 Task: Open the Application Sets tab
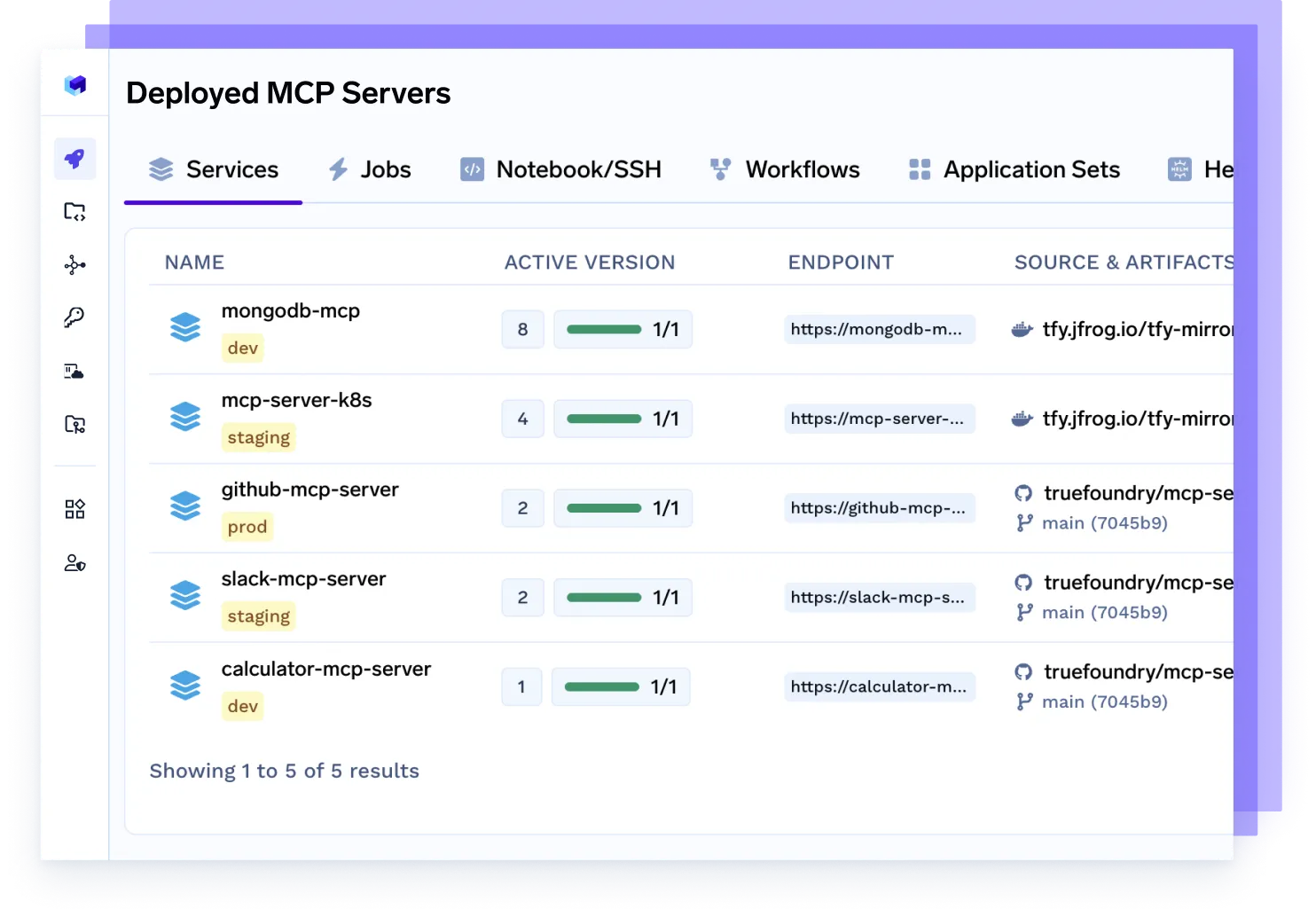click(x=1014, y=169)
